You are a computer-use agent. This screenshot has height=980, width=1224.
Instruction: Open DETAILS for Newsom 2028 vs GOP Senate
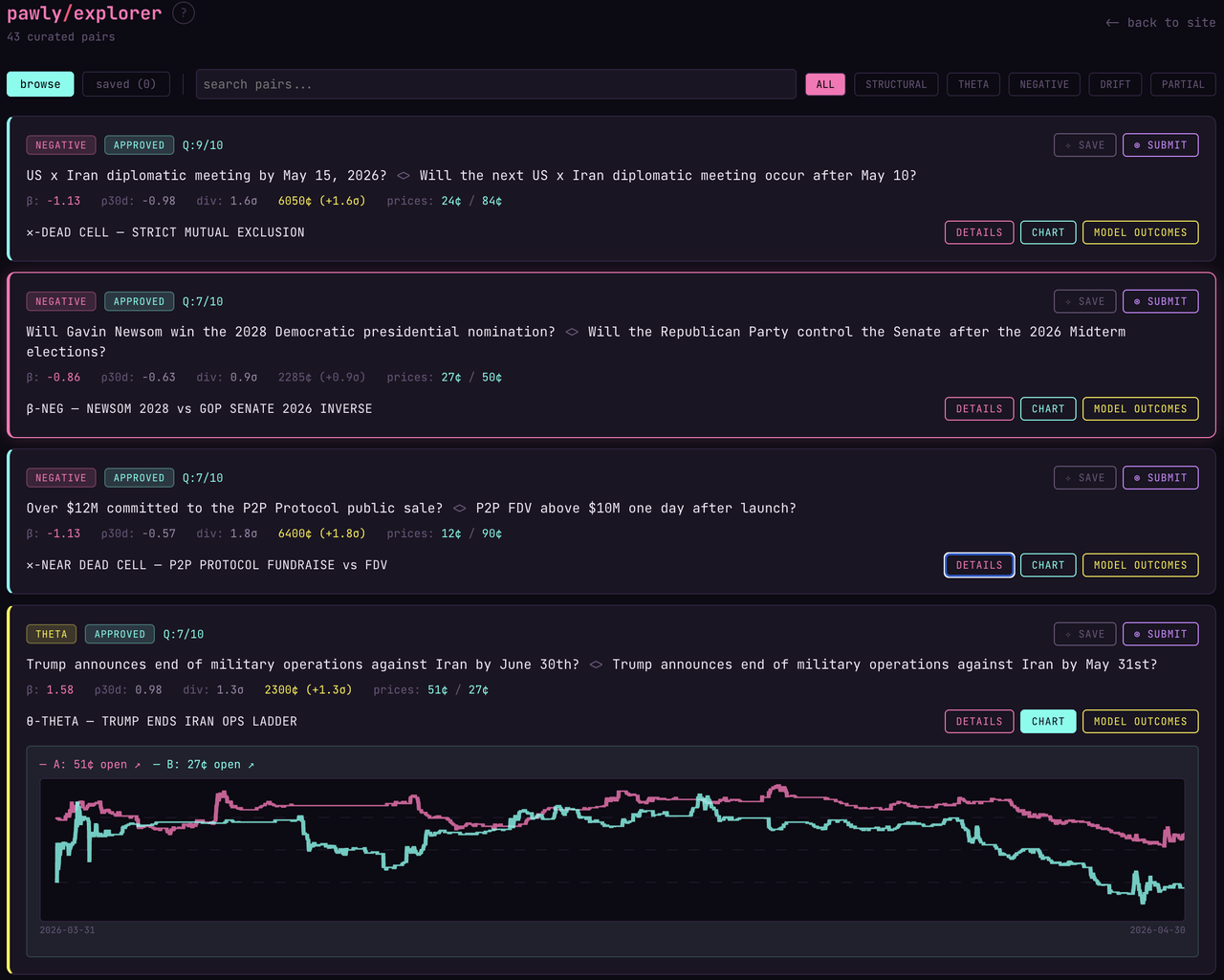(x=979, y=408)
